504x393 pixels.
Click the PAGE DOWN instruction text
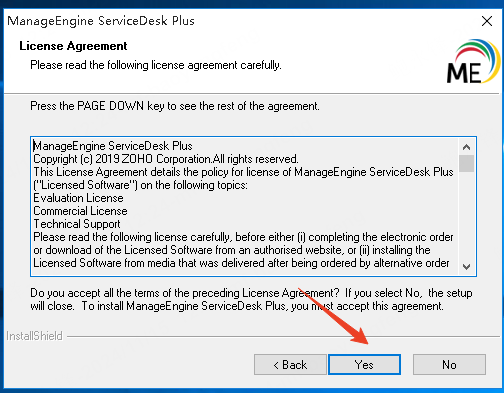175,106
